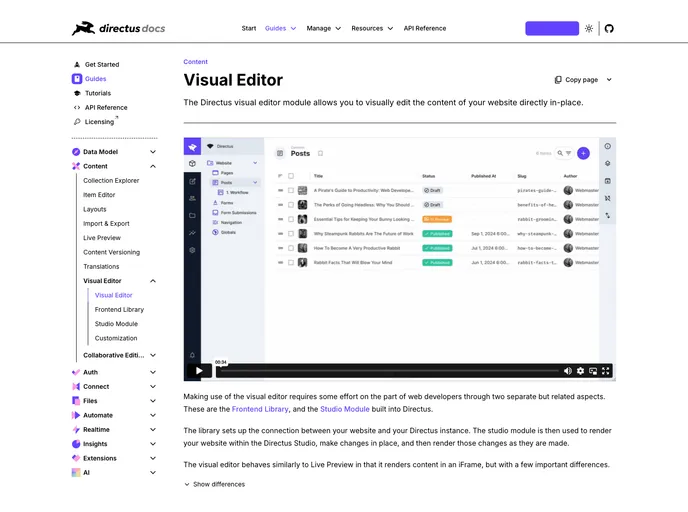
Task: Click the Copy page button
Action: [577, 80]
